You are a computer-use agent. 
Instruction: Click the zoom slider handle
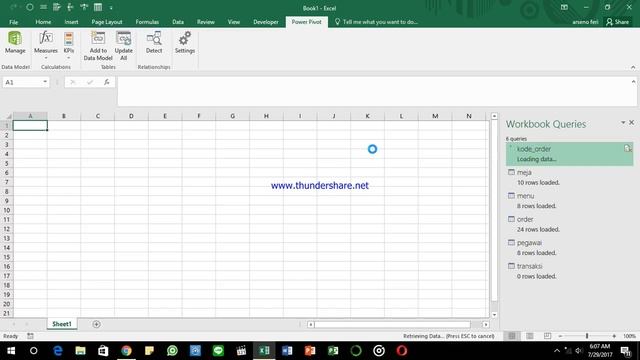587,336
